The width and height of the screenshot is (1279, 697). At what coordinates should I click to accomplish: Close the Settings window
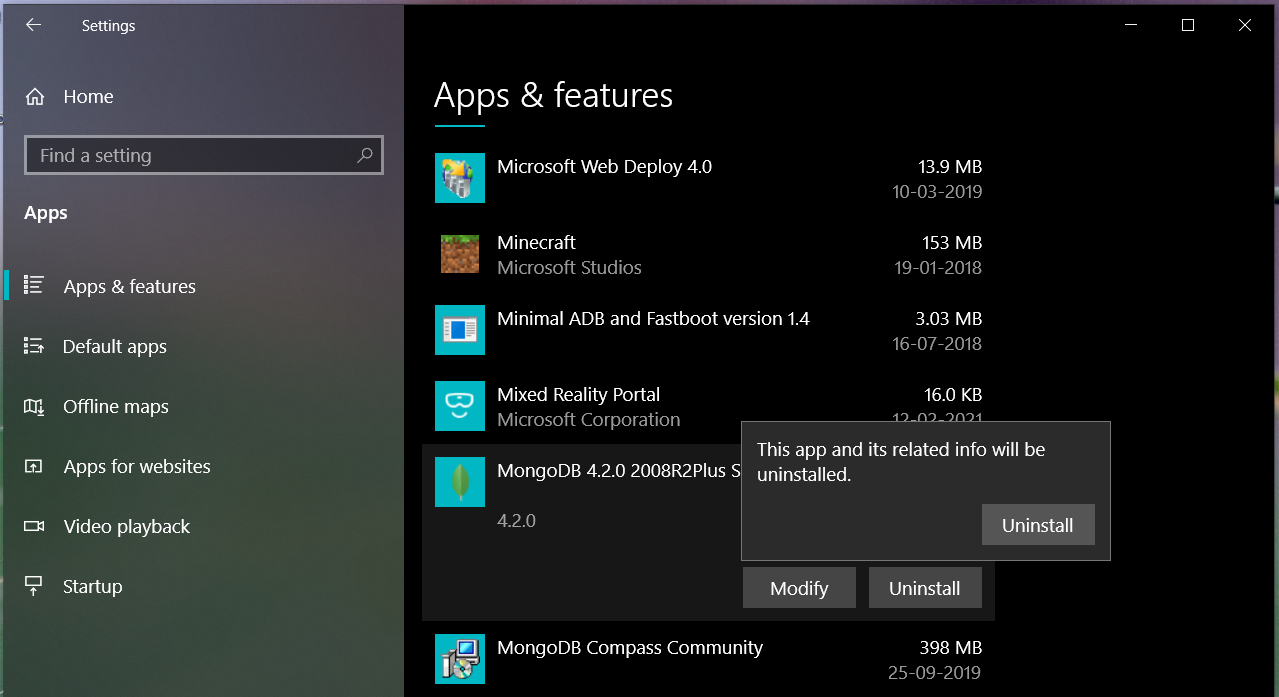(1245, 25)
